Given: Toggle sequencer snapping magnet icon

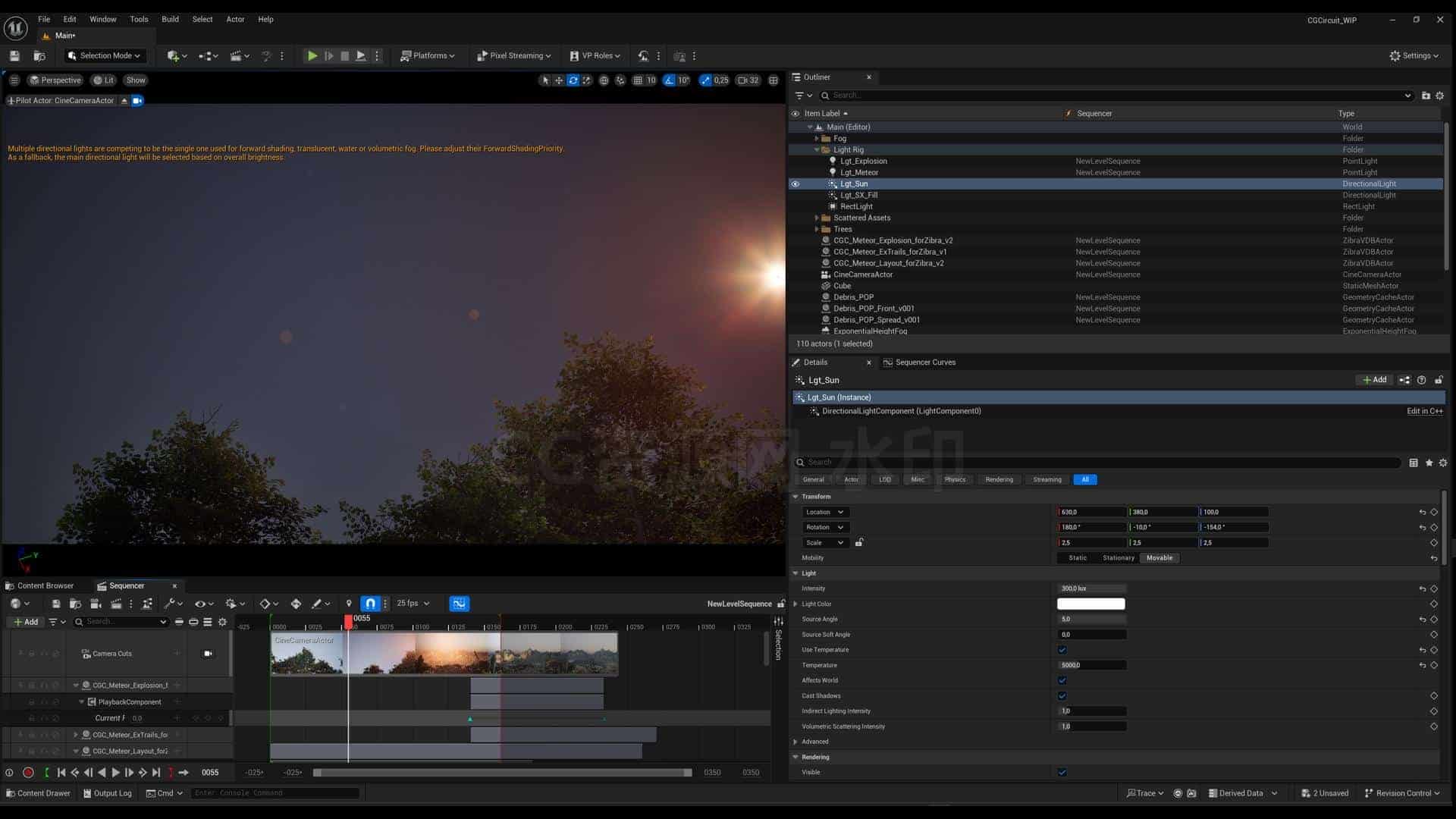Looking at the screenshot, I should point(370,604).
